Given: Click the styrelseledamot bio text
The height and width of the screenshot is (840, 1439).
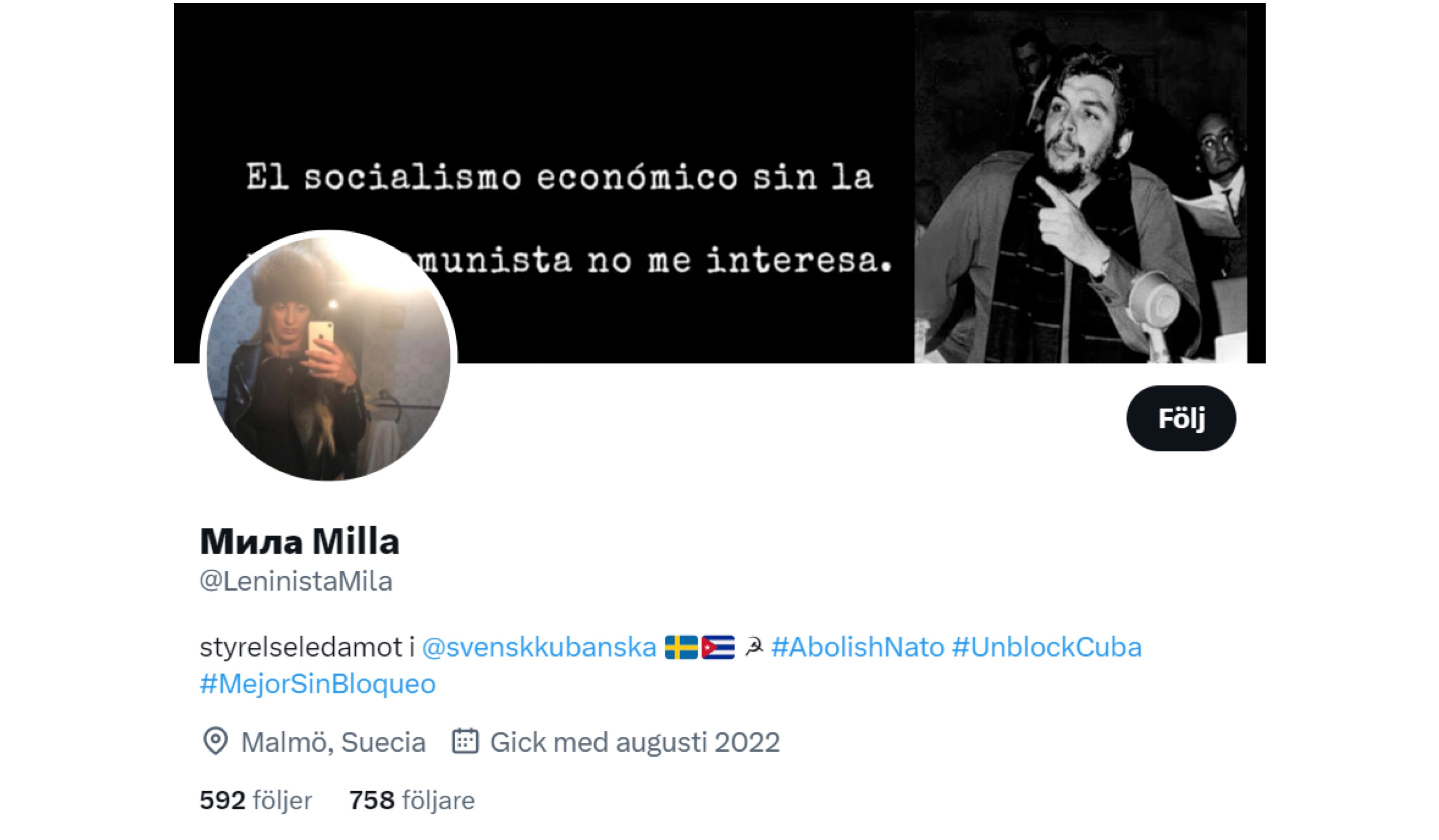Looking at the screenshot, I should 301,647.
